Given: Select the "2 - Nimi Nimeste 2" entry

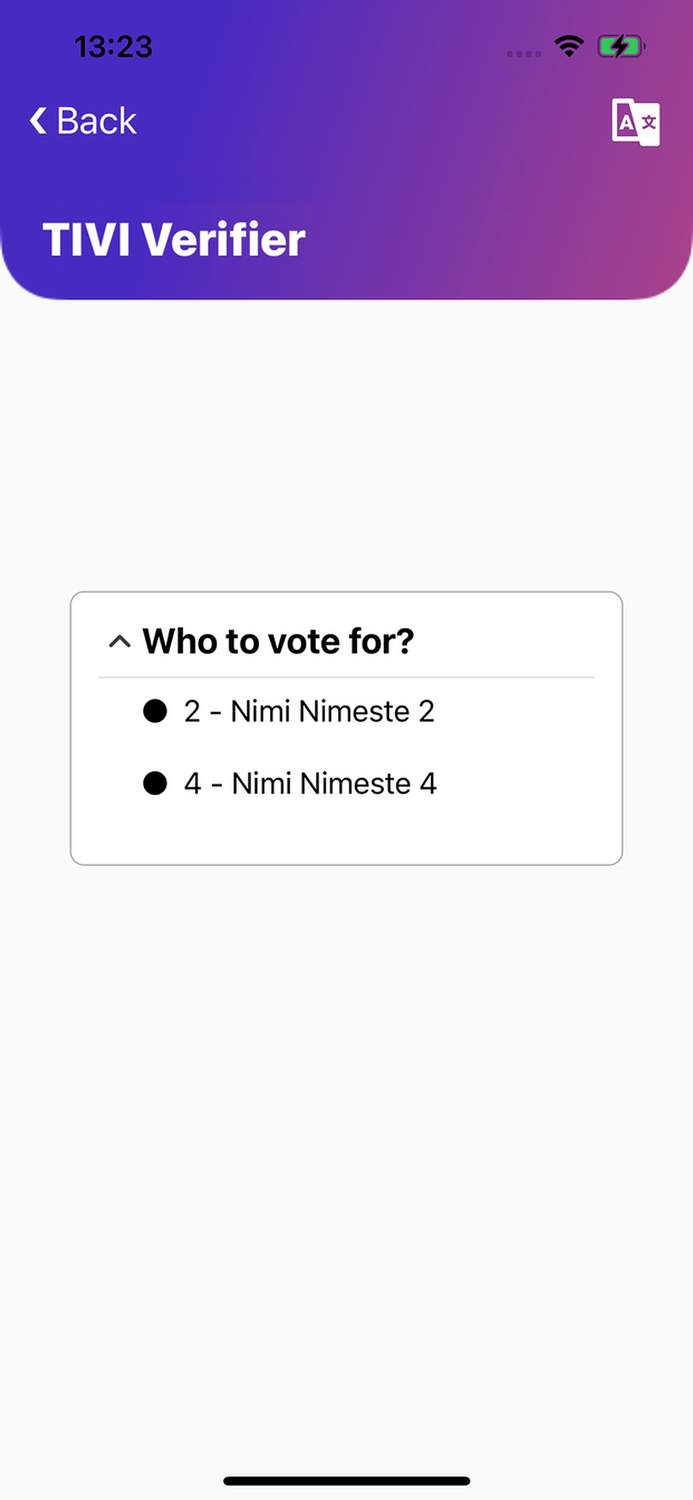Looking at the screenshot, I should (309, 711).
